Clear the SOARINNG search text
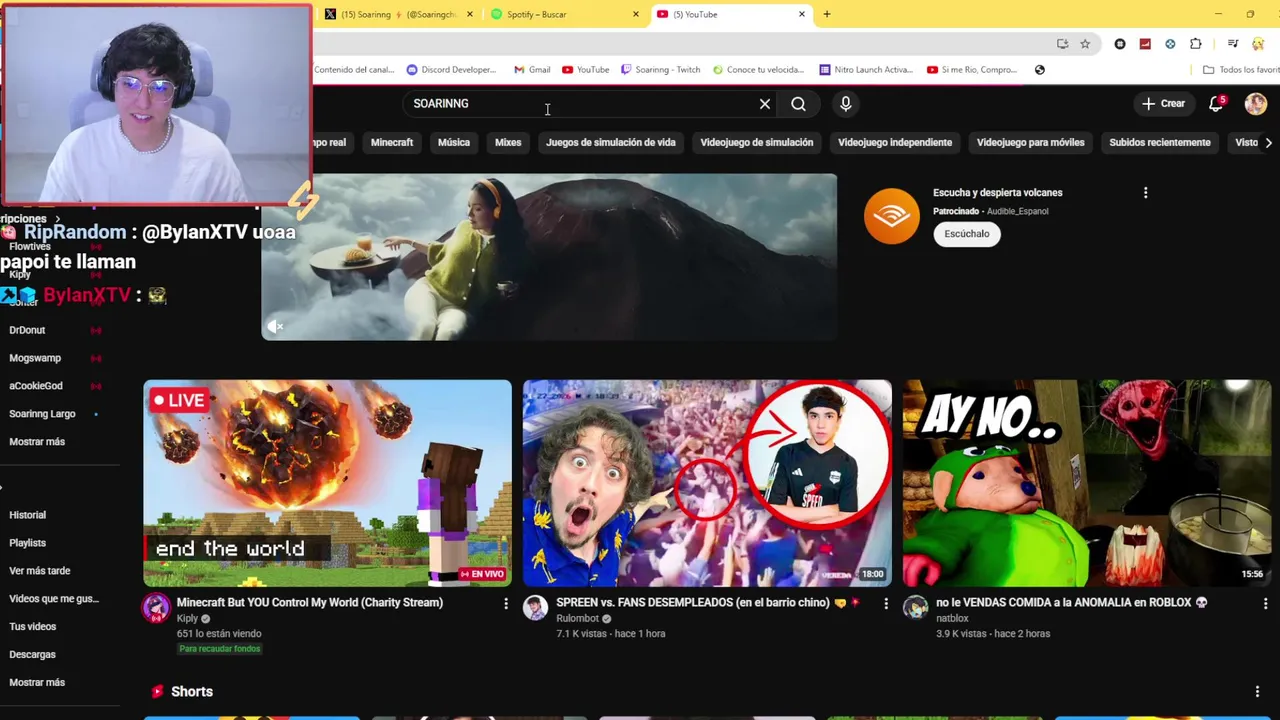The image size is (1280, 720). coord(765,104)
